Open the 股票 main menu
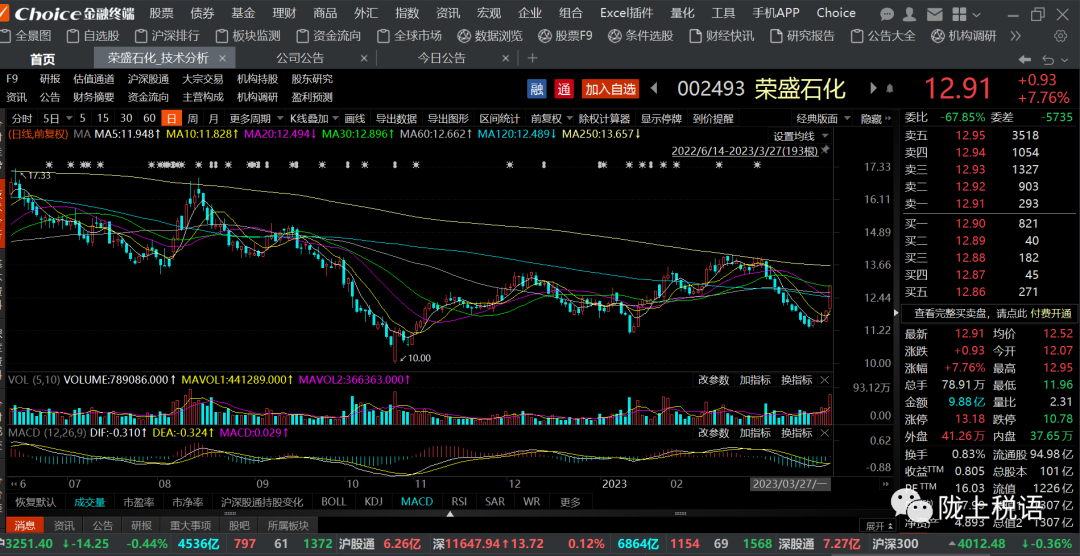 coord(161,13)
